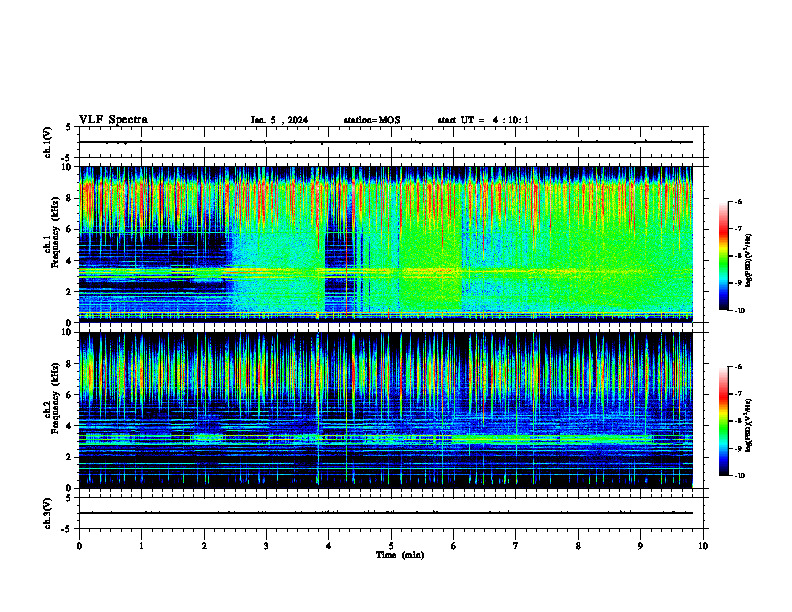Click the "-6" label on ch.1 color bar
The image size is (792, 612).
click(739, 202)
